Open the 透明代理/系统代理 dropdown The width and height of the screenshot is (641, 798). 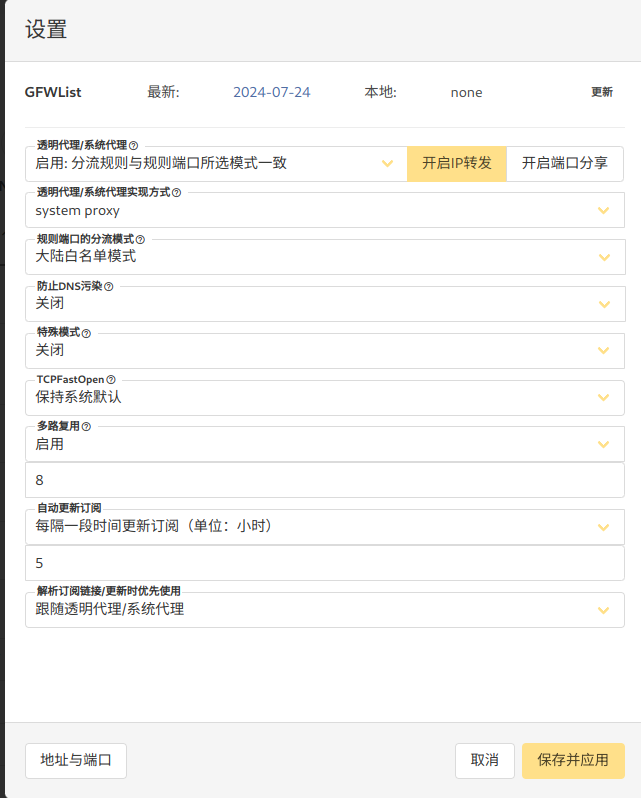click(x=215, y=163)
